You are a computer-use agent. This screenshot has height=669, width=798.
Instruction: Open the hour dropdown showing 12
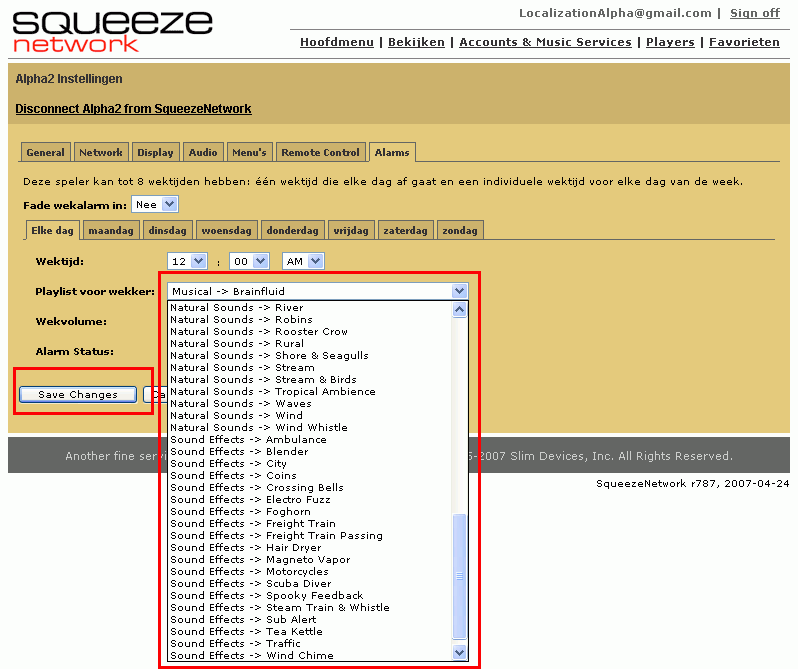[x=187, y=261]
